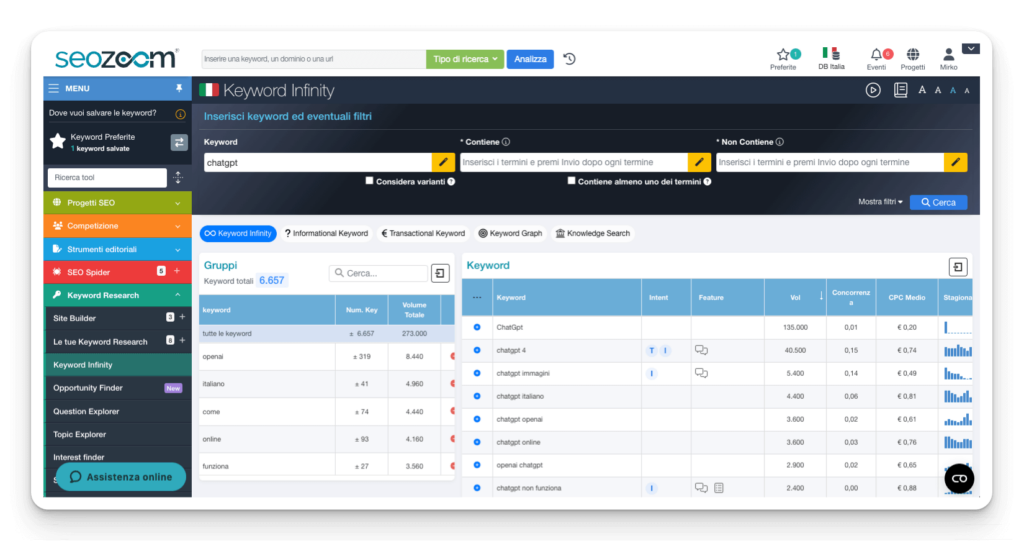Open Progetti globe icon
Image resolution: width=1024 pixels, height=541 pixels.
(x=913, y=54)
